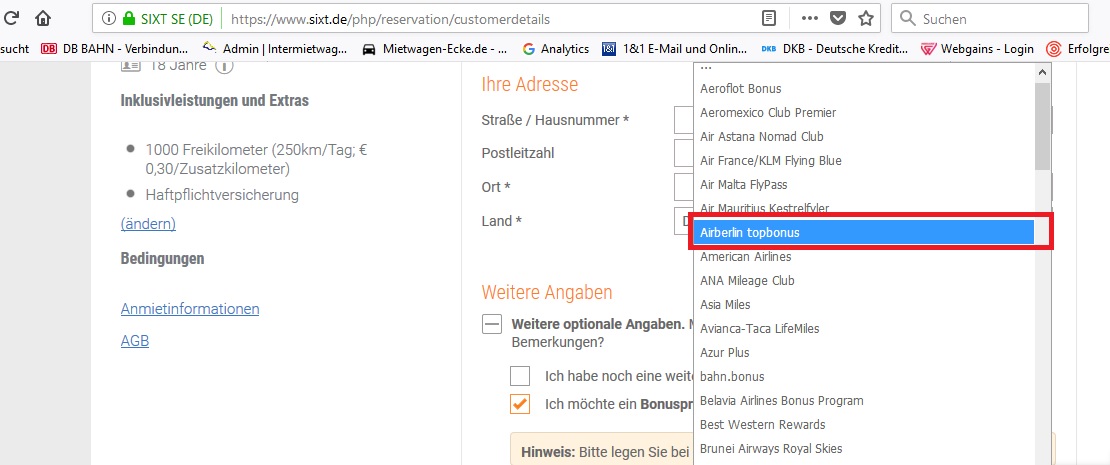This screenshot has height=465, width=1110.
Task: Select Aeromexico Club Premier option
Action: point(863,113)
